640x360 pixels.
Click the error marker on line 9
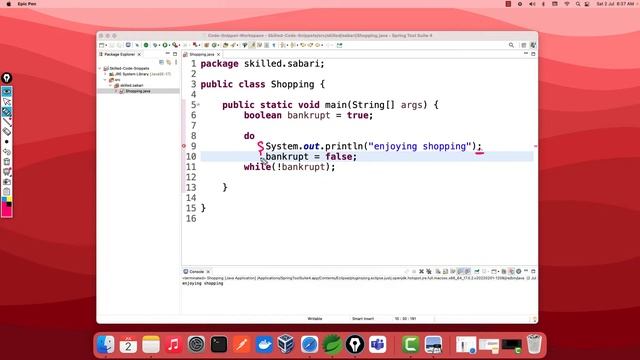(x=184, y=146)
